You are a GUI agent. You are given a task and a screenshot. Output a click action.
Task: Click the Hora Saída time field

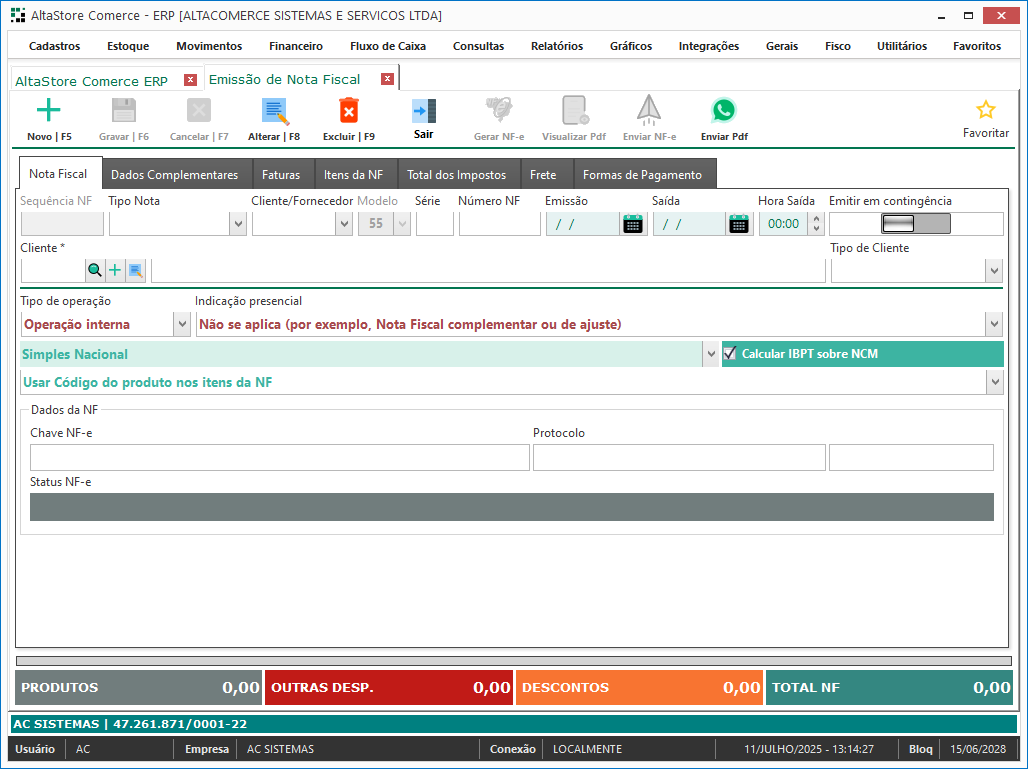coord(784,224)
